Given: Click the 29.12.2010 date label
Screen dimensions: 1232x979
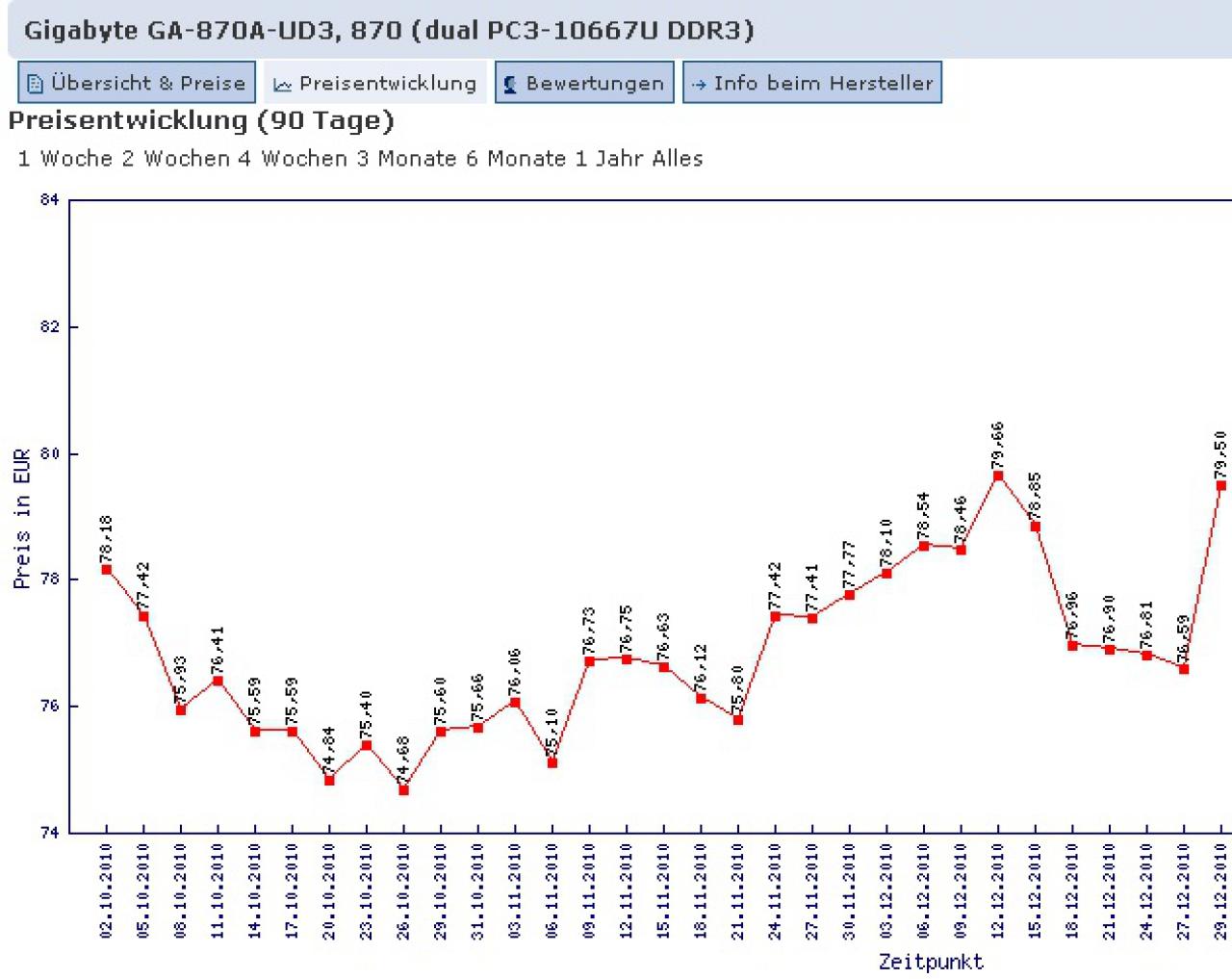Looking at the screenshot, I should click(x=1221, y=891).
